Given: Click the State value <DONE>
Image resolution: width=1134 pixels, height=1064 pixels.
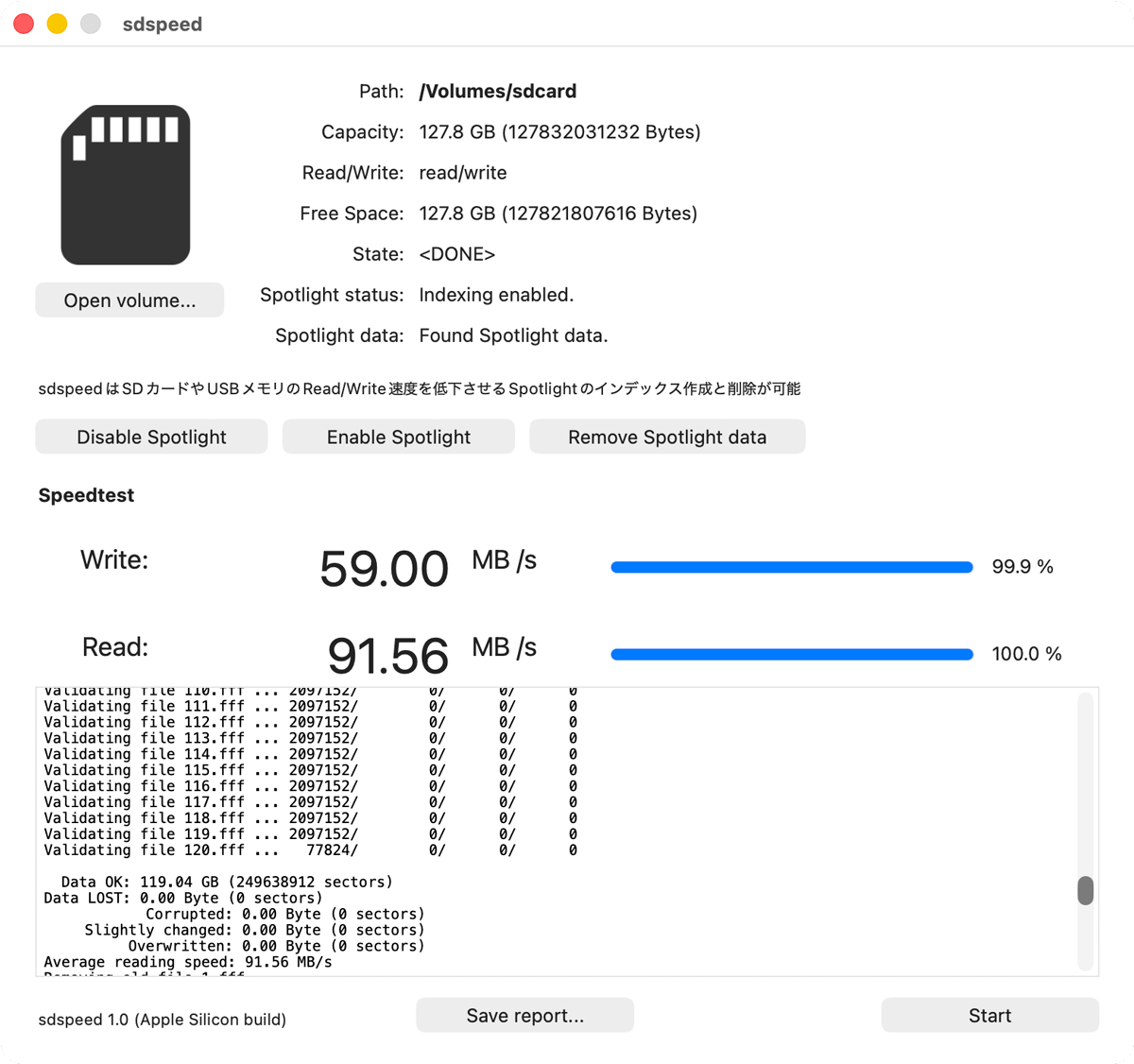Looking at the screenshot, I should coord(457,254).
